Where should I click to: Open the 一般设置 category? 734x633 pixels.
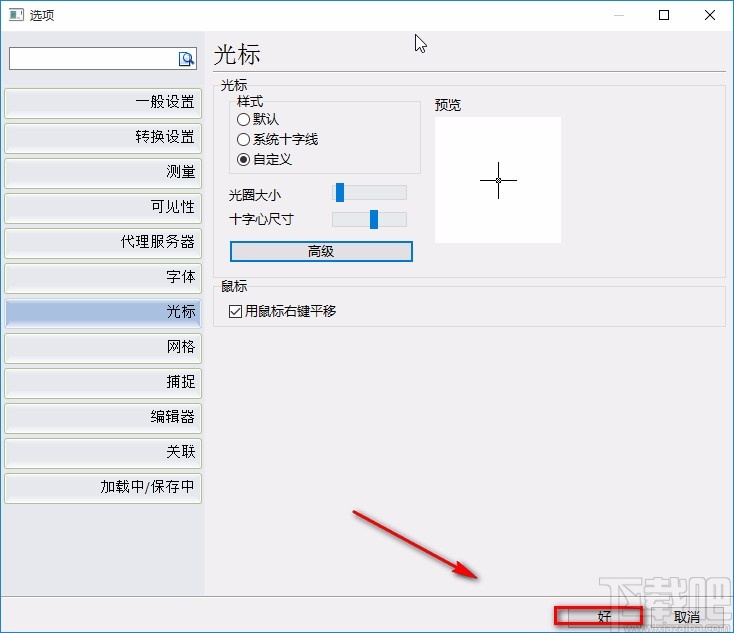pyautogui.click(x=103, y=102)
